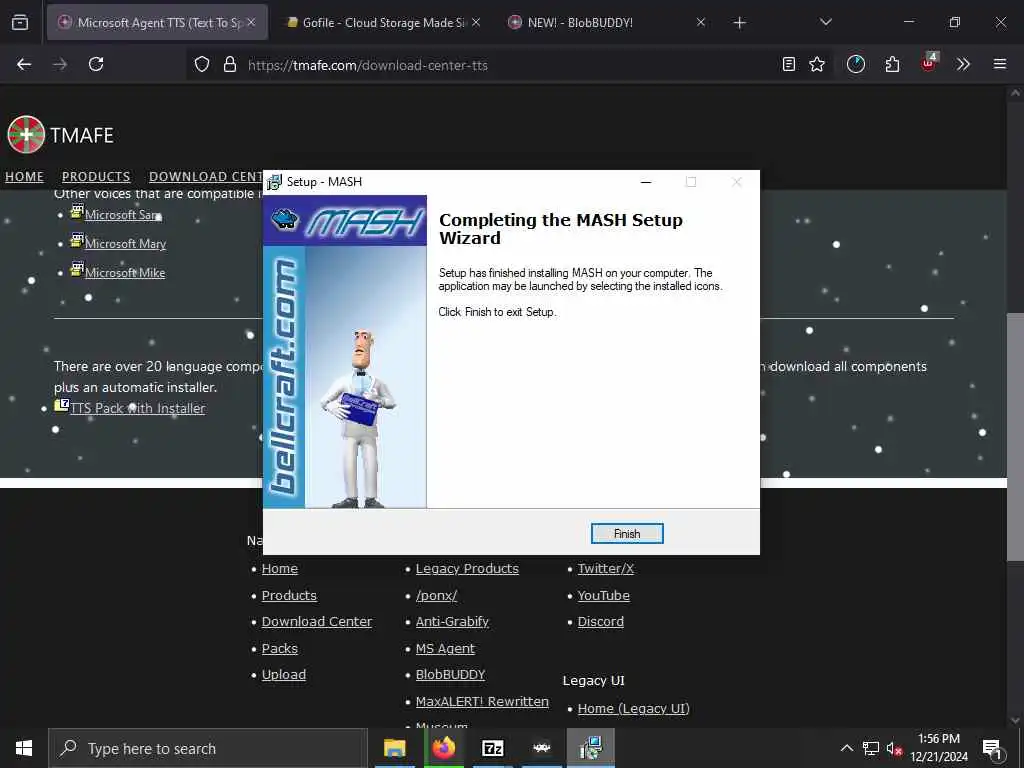Click installer icon beside Microsoft Mary
The image size is (1024, 768).
77,240
